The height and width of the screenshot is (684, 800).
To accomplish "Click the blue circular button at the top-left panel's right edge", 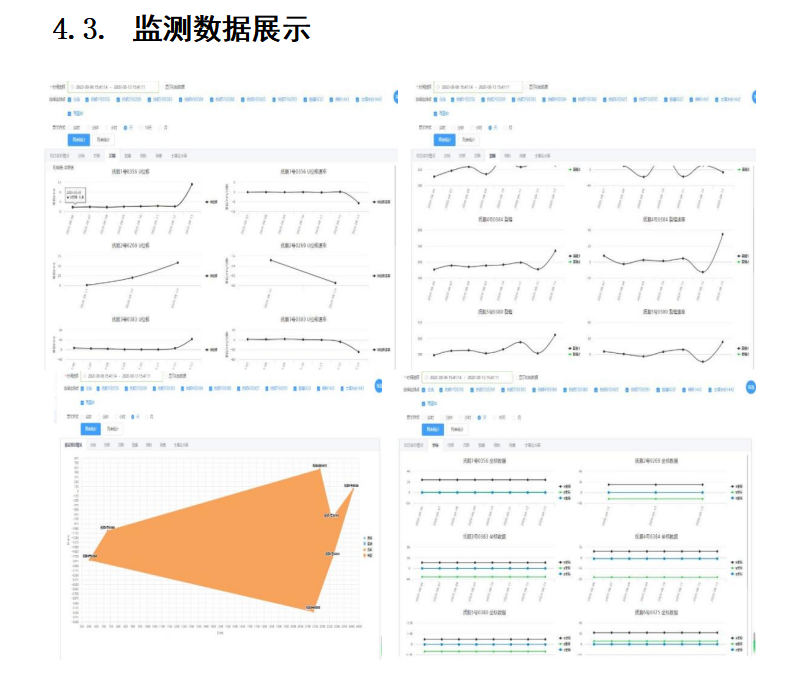I will click(396, 97).
